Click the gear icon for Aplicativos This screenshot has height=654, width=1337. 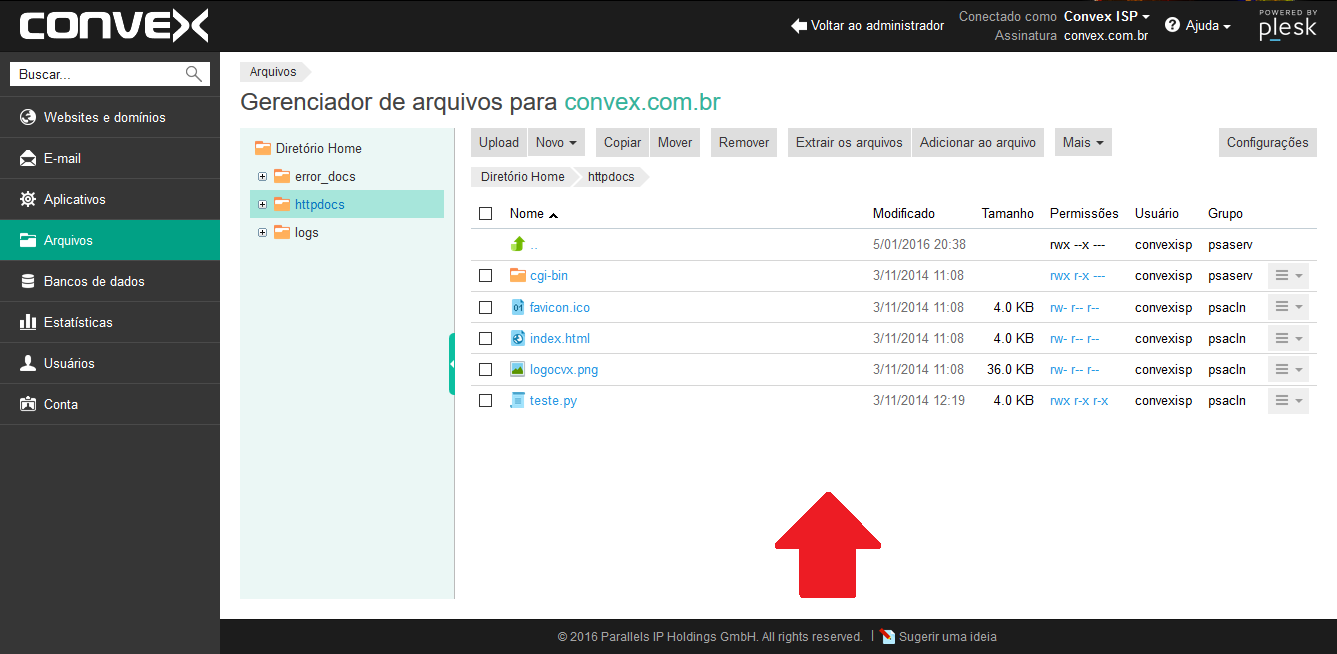[x=28, y=199]
